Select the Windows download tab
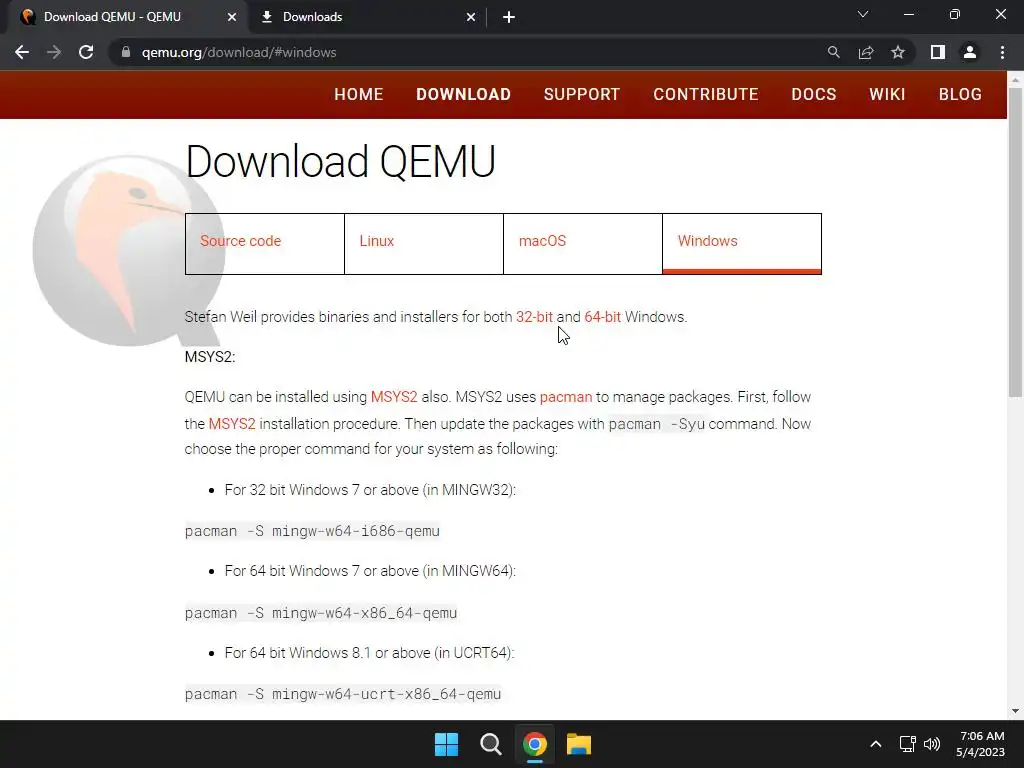This screenshot has width=1024, height=768. click(742, 244)
